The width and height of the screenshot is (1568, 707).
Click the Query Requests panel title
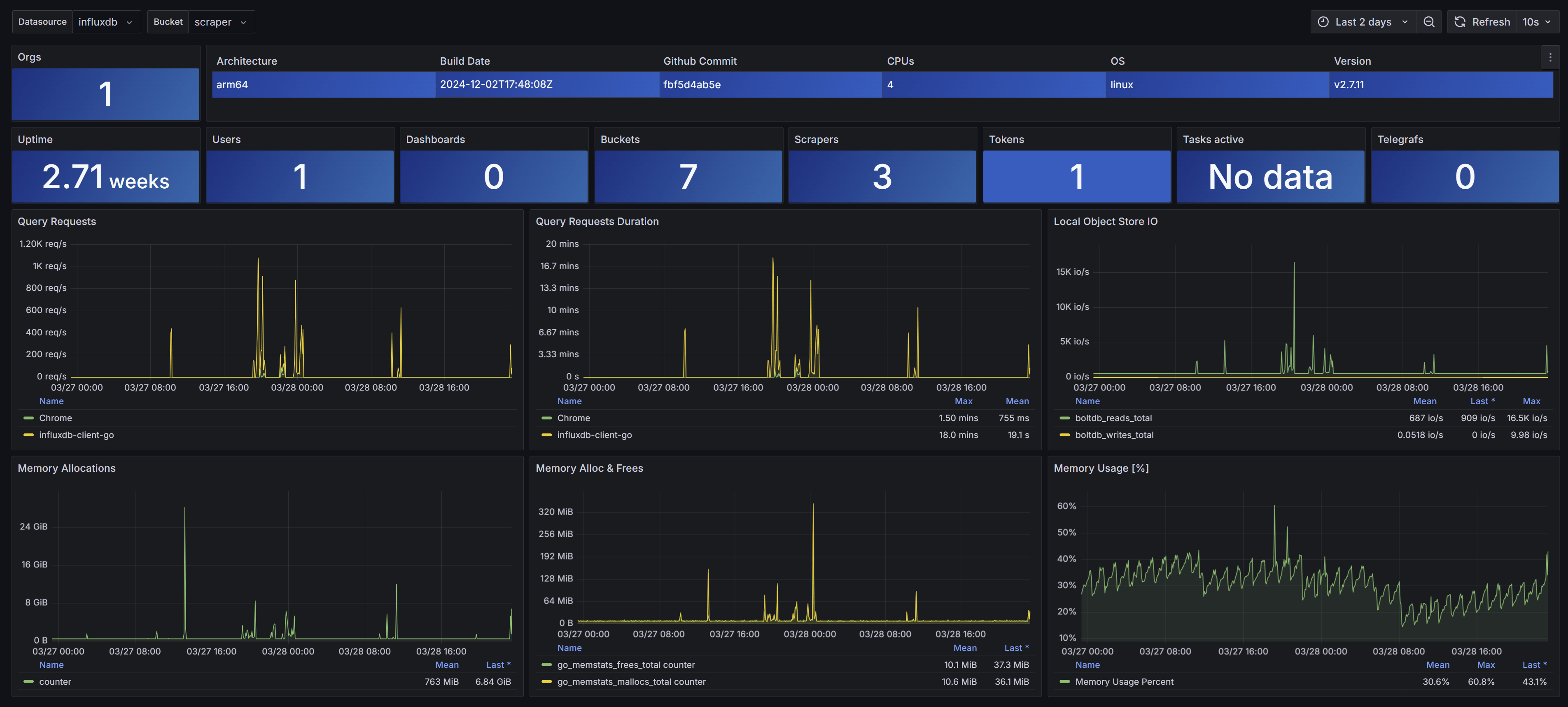pyautogui.click(x=56, y=222)
